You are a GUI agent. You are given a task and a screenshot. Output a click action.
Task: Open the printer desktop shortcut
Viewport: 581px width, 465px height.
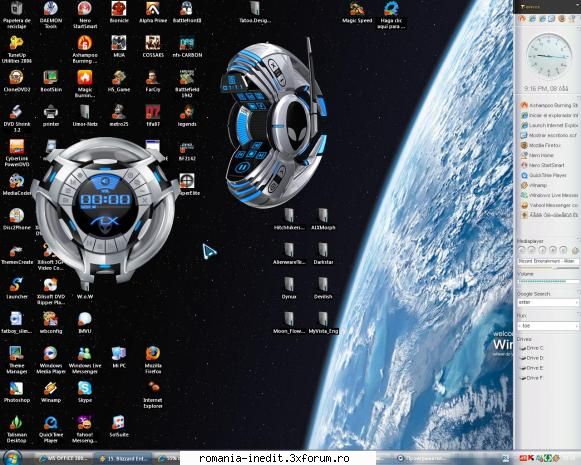click(51, 116)
